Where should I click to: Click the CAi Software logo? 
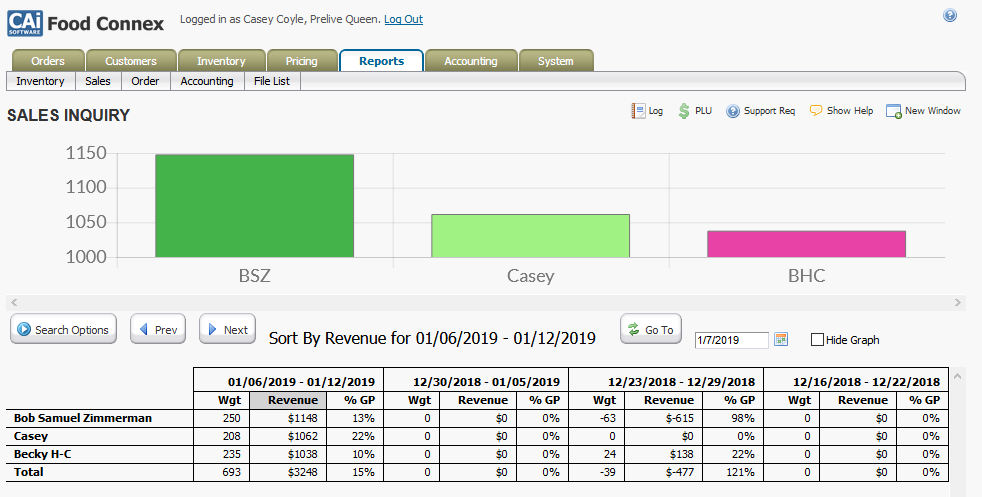click(x=25, y=23)
